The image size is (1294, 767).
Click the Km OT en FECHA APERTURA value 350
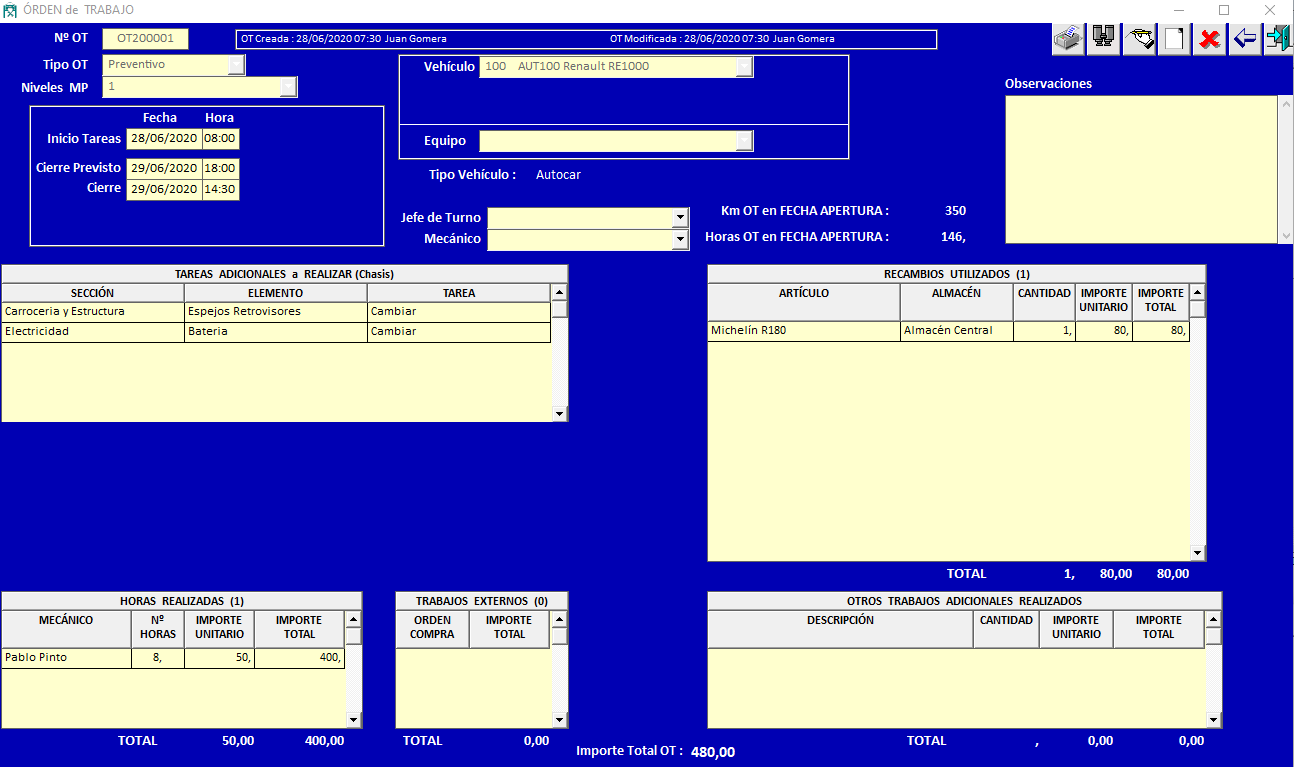(x=955, y=211)
